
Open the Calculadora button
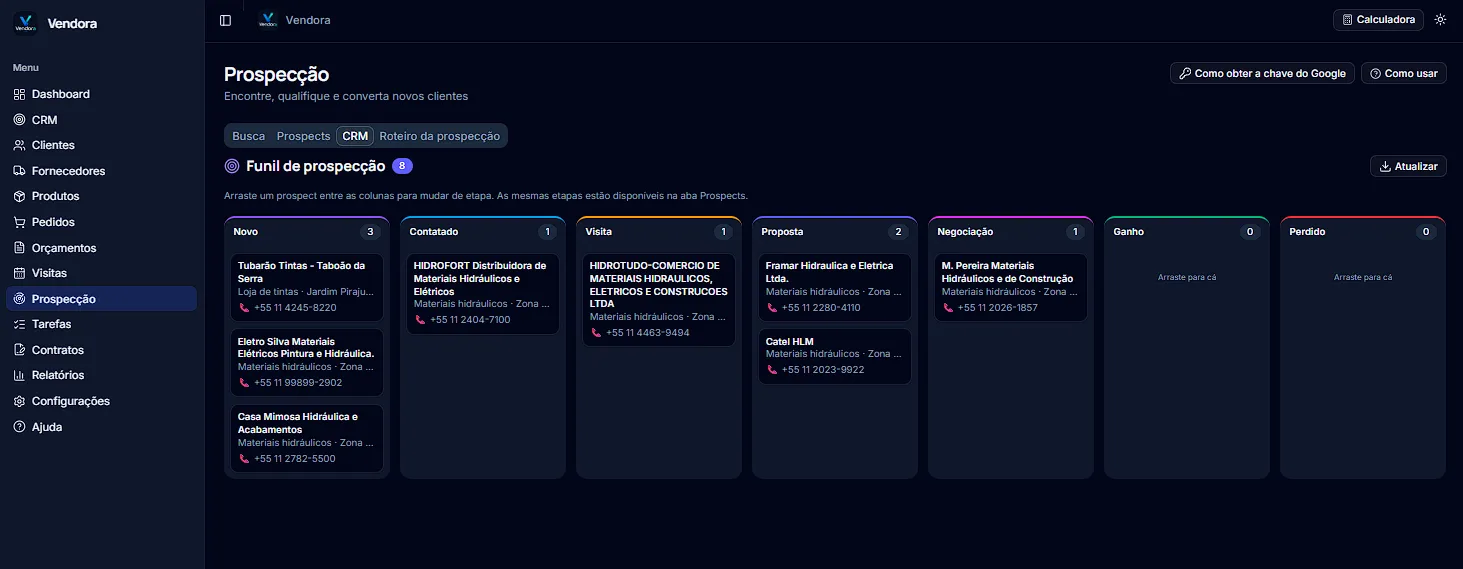coord(1378,20)
